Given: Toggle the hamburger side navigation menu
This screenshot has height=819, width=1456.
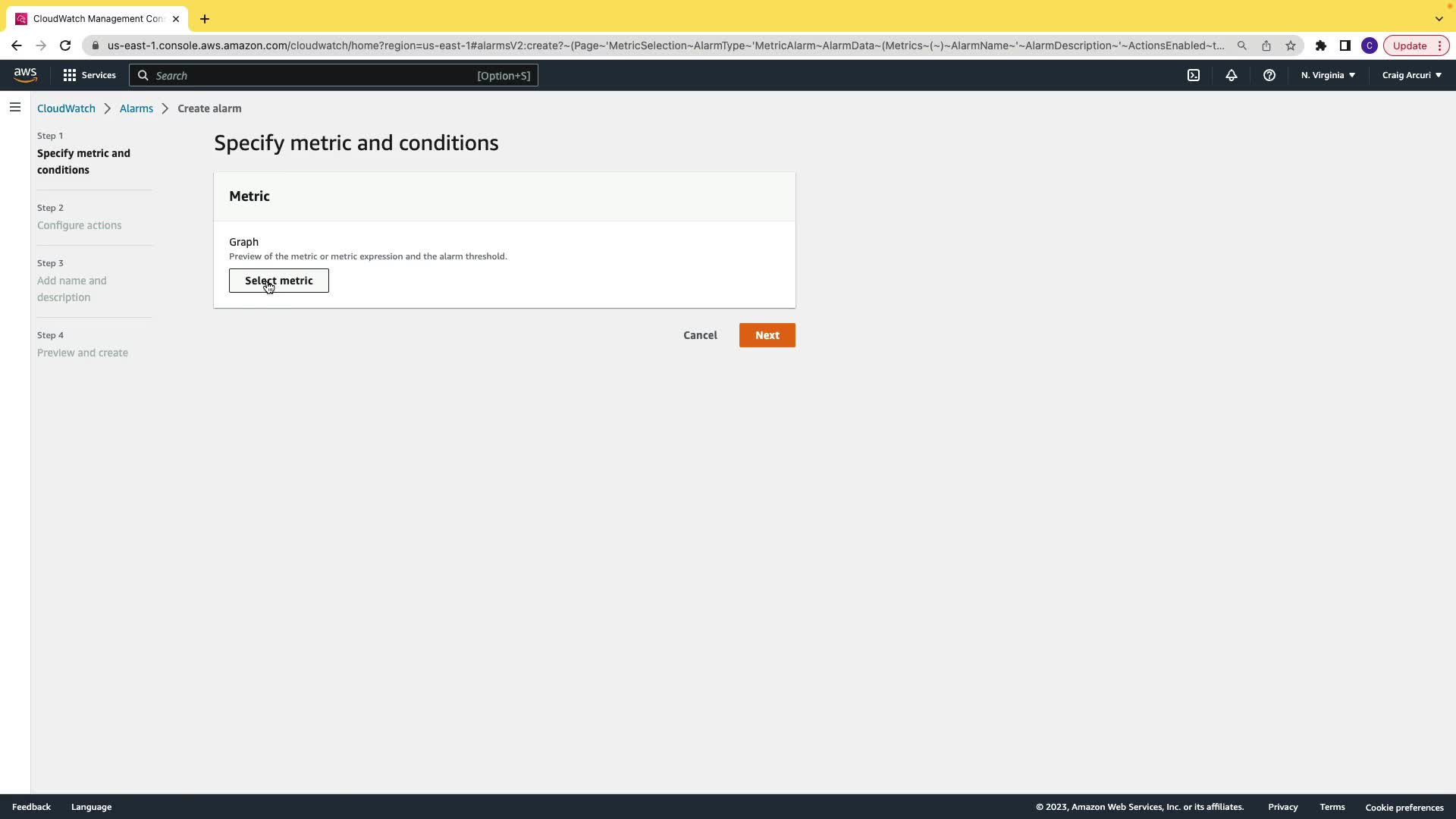Looking at the screenshot, I should 15,108.
